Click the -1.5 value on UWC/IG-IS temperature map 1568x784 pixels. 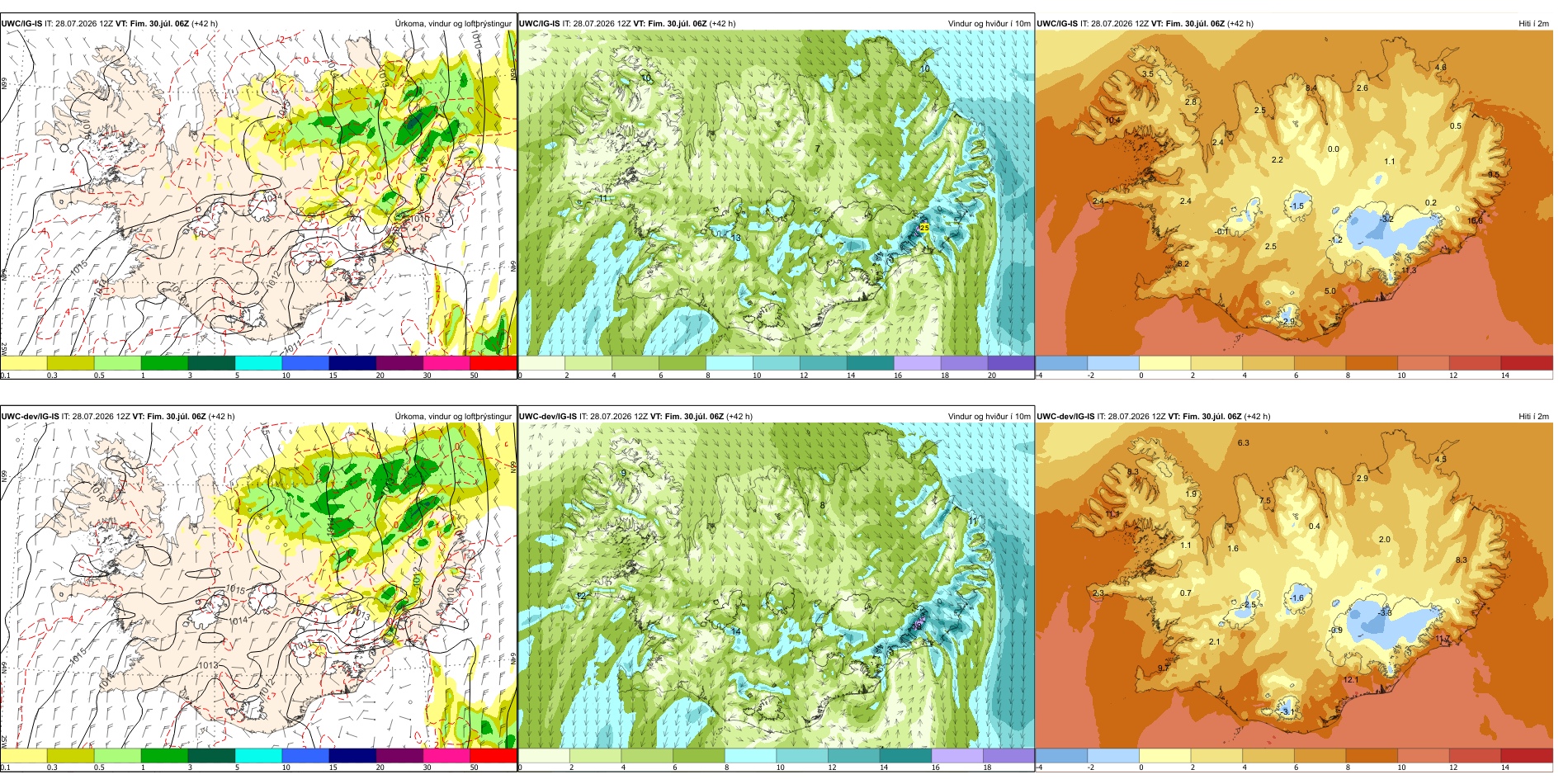1296,206
